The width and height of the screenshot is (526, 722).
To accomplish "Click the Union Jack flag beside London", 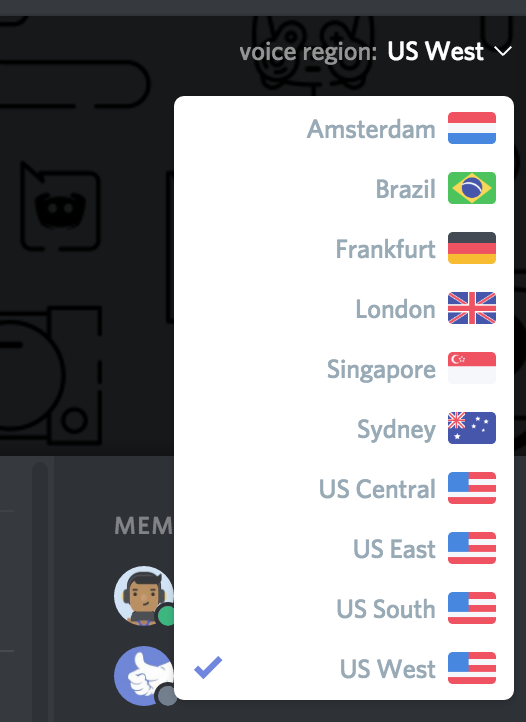I will coord(472,308).
